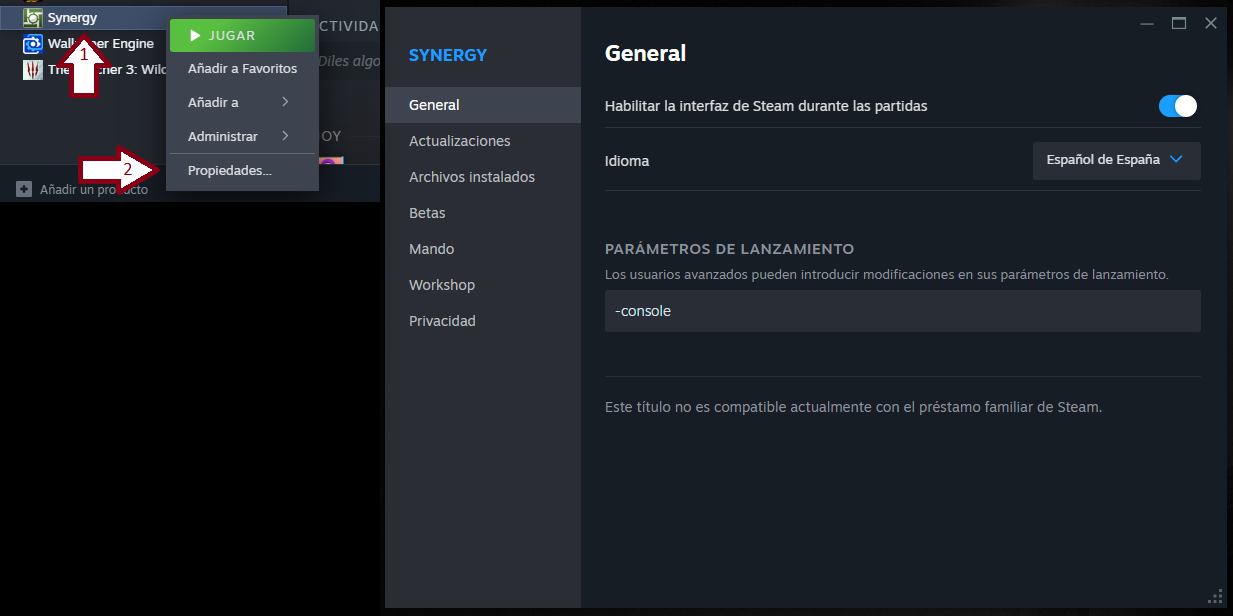This screenshot has height=616, width=1233.
Task: Expand the Añadir a submenu
Action: (242, 102)
